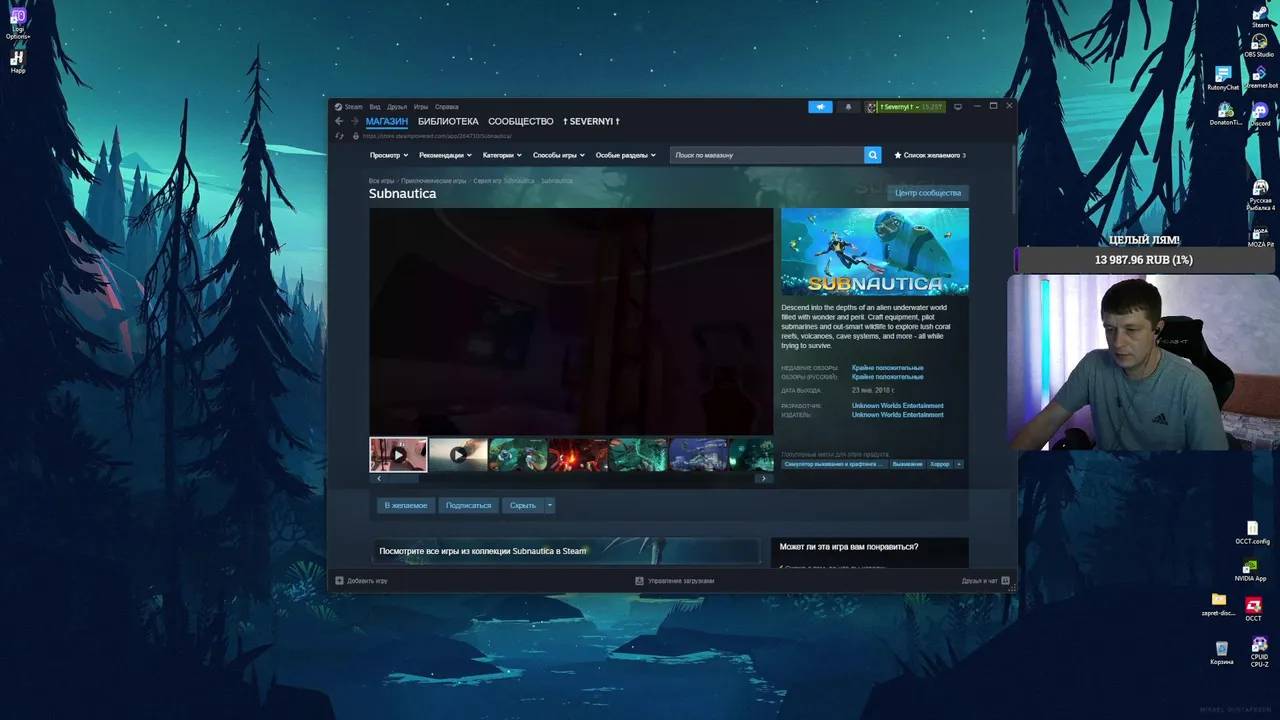Click the profile avatar in the Steam header
Screen dimensions: 1280x720
coord(871,107)
